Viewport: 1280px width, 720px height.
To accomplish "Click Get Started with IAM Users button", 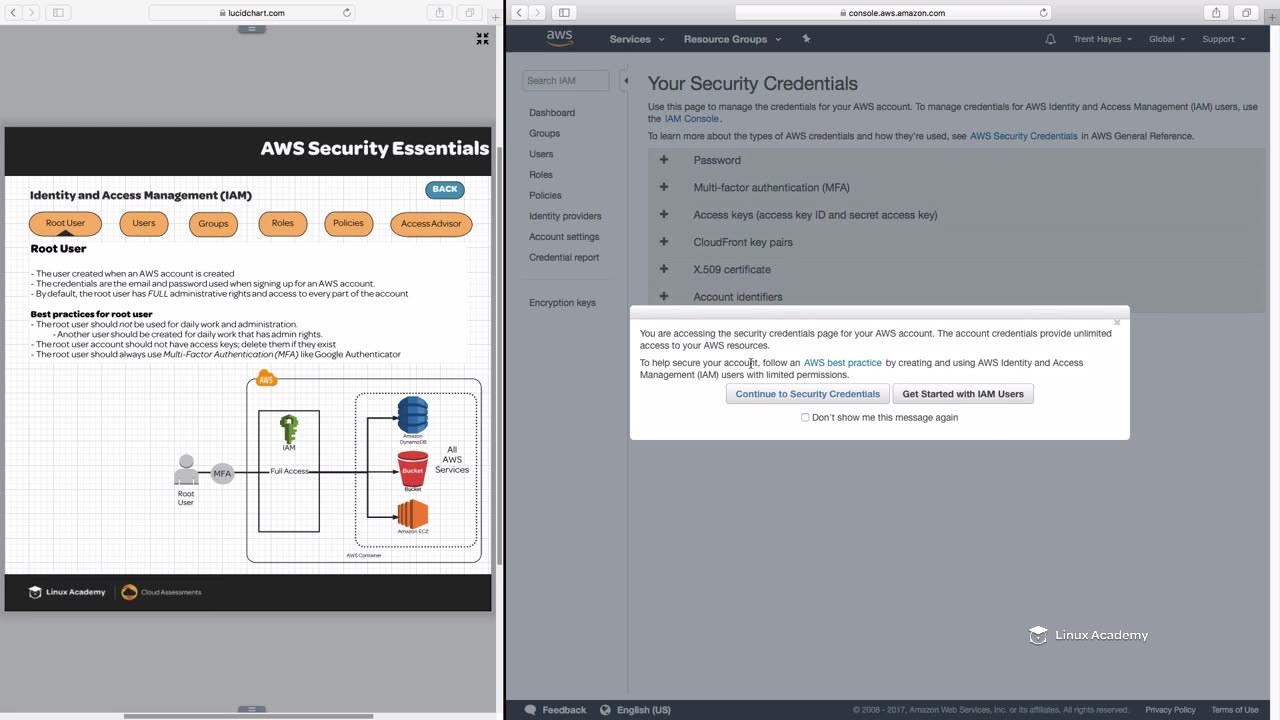I will [x=962, y=394].
